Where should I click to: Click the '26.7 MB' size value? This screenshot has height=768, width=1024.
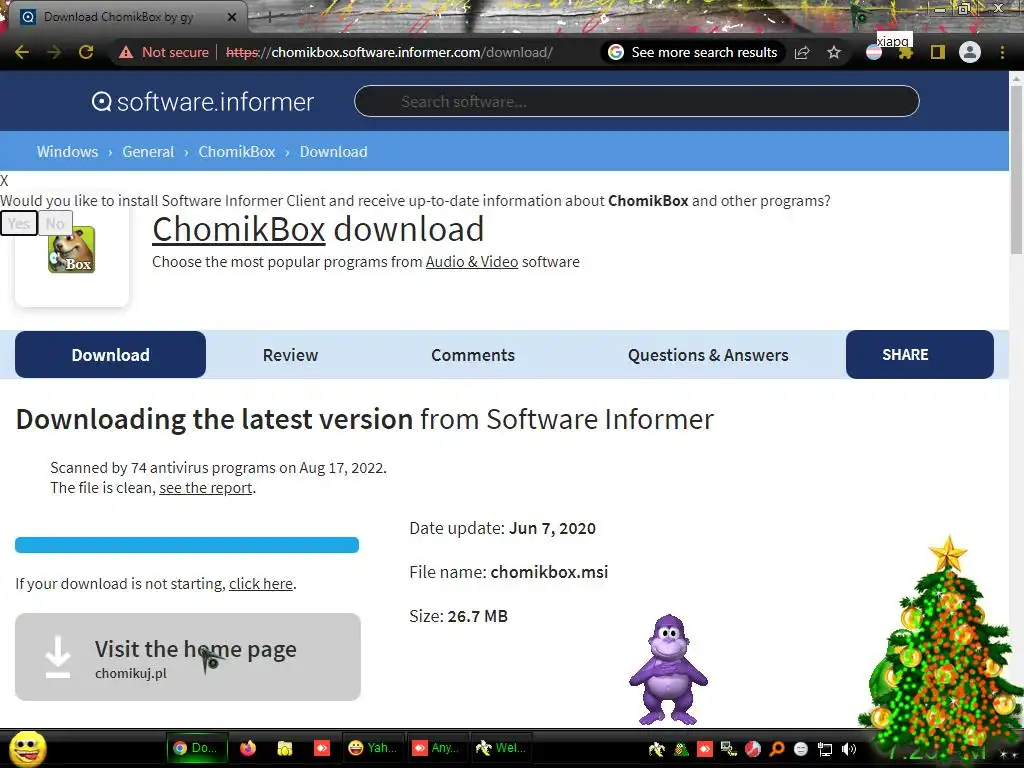point(477,616)
